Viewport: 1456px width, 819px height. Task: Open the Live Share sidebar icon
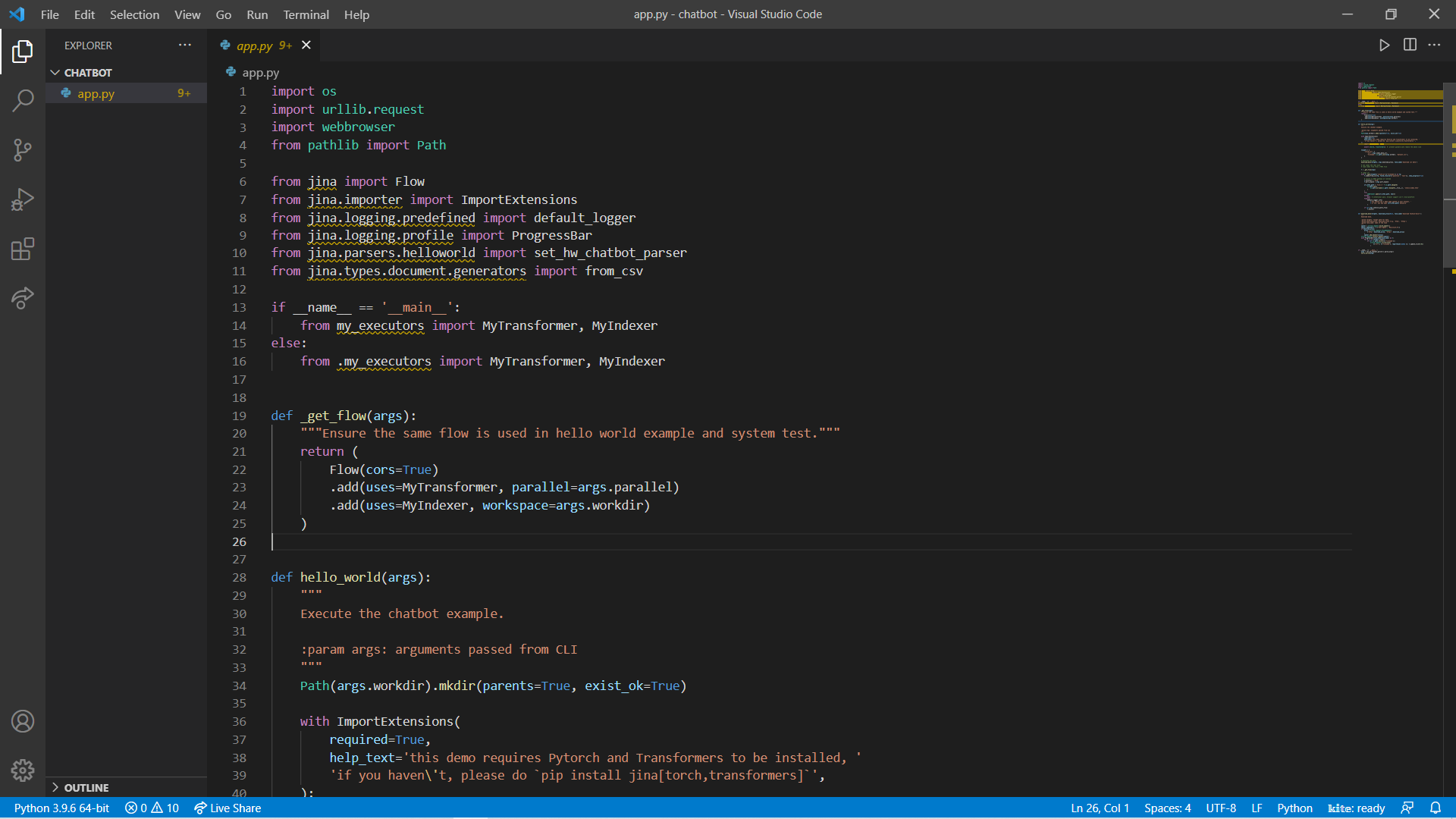coord(23,298)
